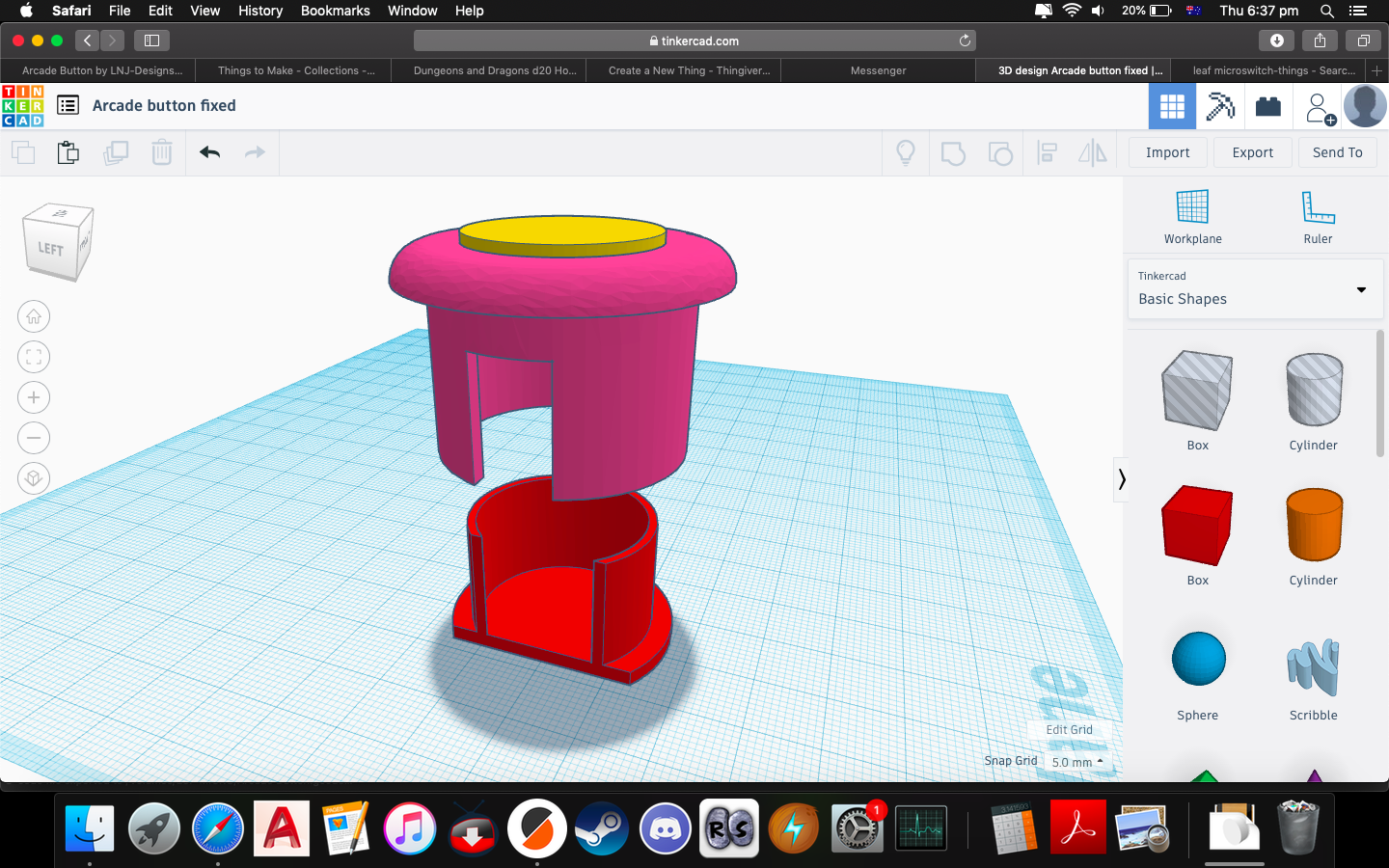Click the Import button
Screen dimensions: 1389x868
pyautogui.click(x=1167, y=152)
